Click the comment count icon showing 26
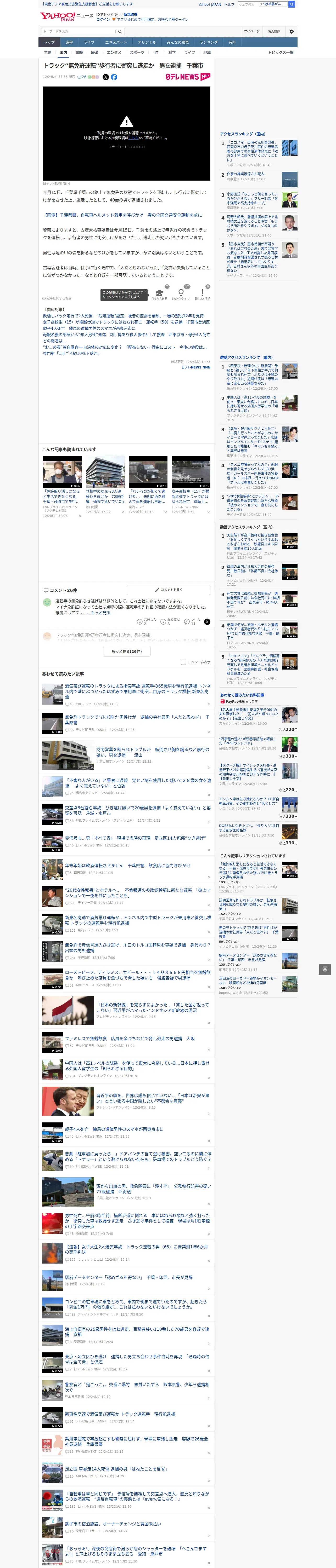The width and height of the screenshot is (336, 1568). coord(82,77)
